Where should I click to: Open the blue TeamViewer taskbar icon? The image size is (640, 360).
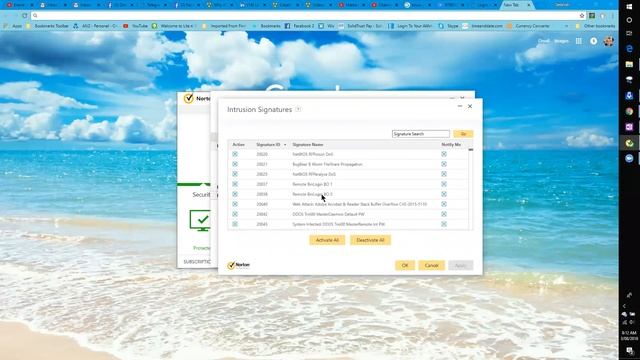[x=629, y=158]
